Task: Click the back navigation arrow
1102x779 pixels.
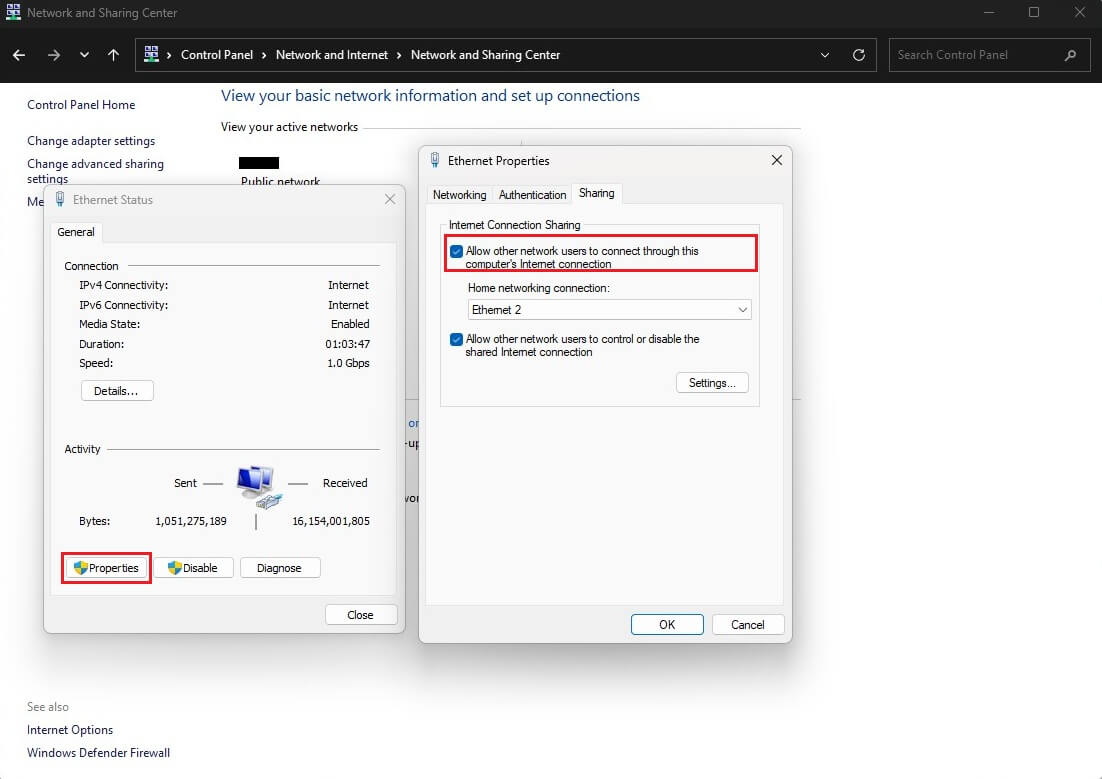Action: pos(18,55)
